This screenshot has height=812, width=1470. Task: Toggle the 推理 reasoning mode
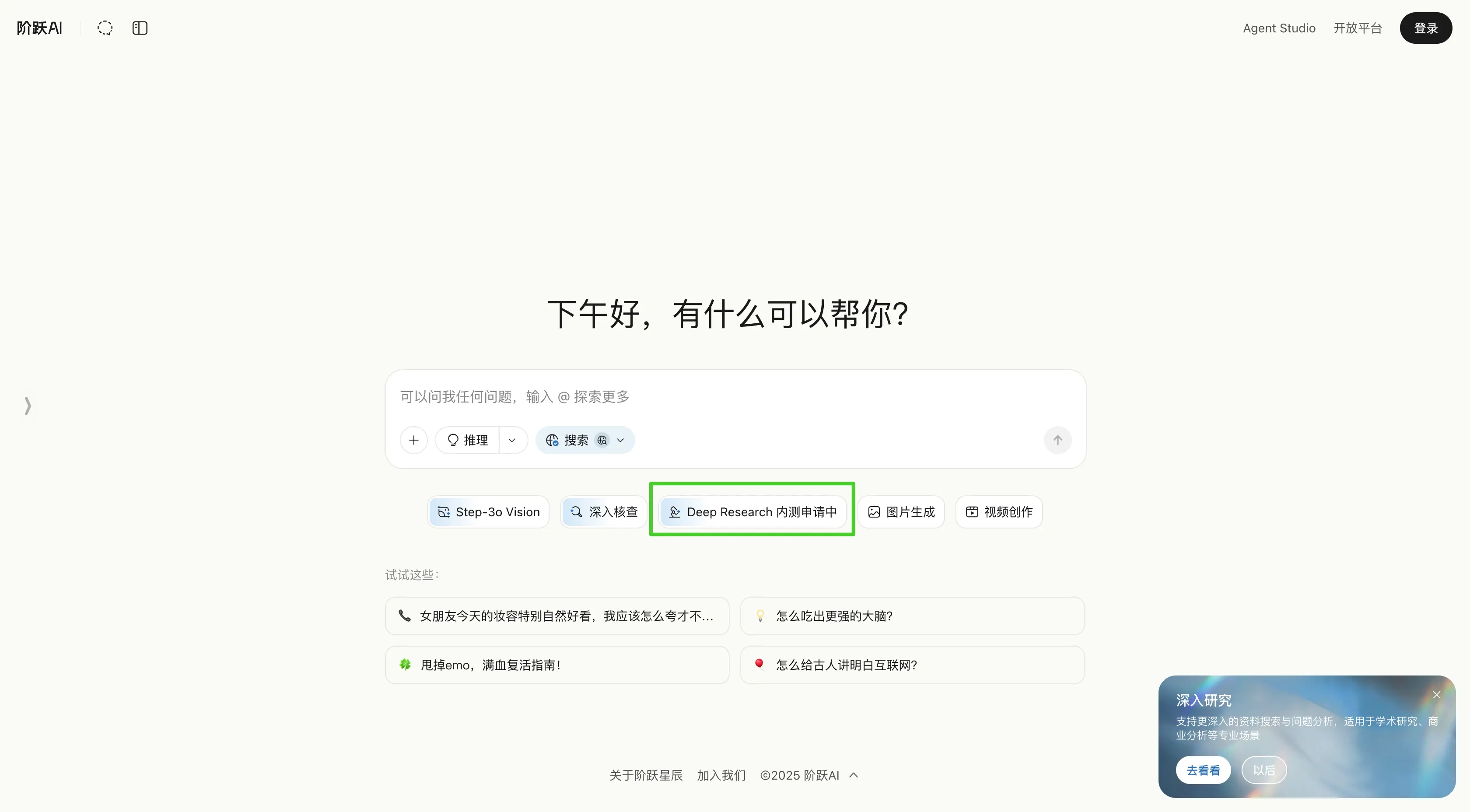[467, 440]
